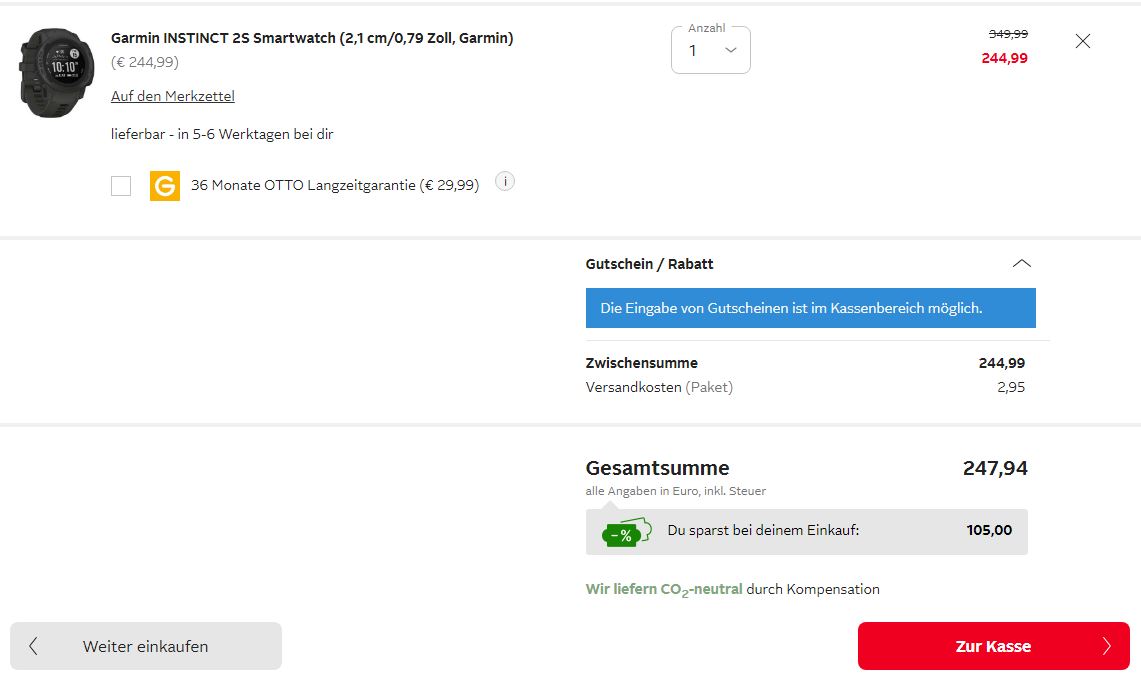This screenshot has width=1141, height=674.
Task: Open Garmin INSTINCT 2S Smartwatch product title
Action: (311, 38)
